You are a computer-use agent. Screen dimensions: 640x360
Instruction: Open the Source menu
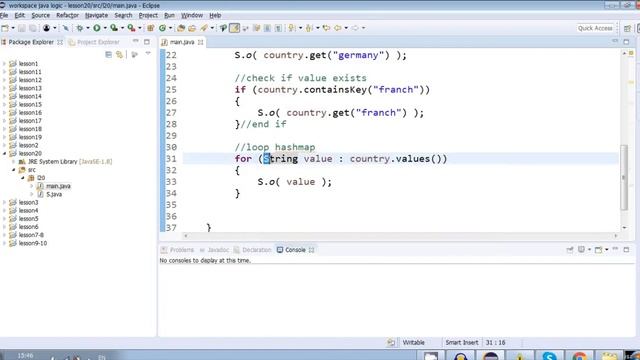40,15
